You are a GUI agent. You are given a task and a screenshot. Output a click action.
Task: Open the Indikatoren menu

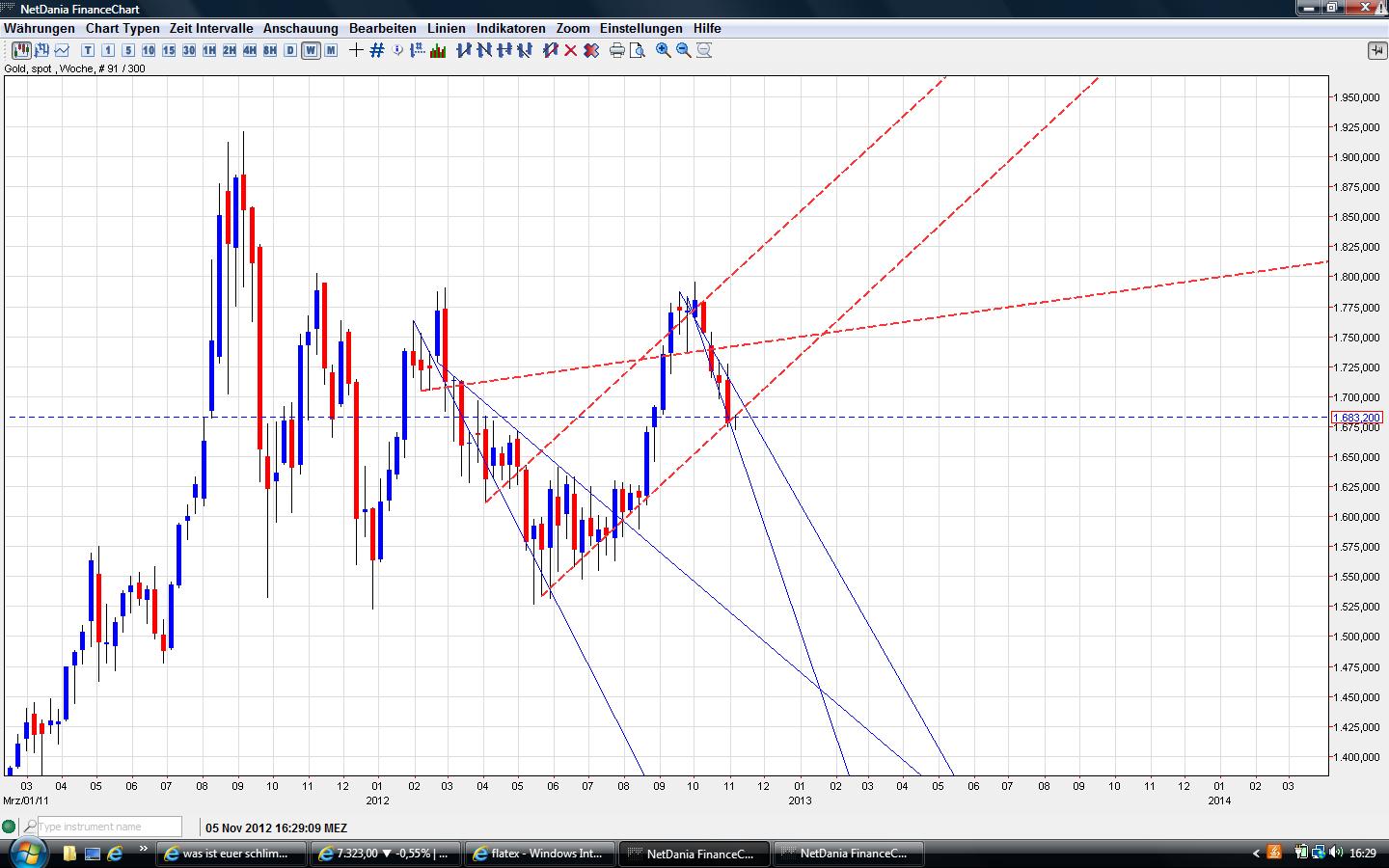click(x=510, y=29)
